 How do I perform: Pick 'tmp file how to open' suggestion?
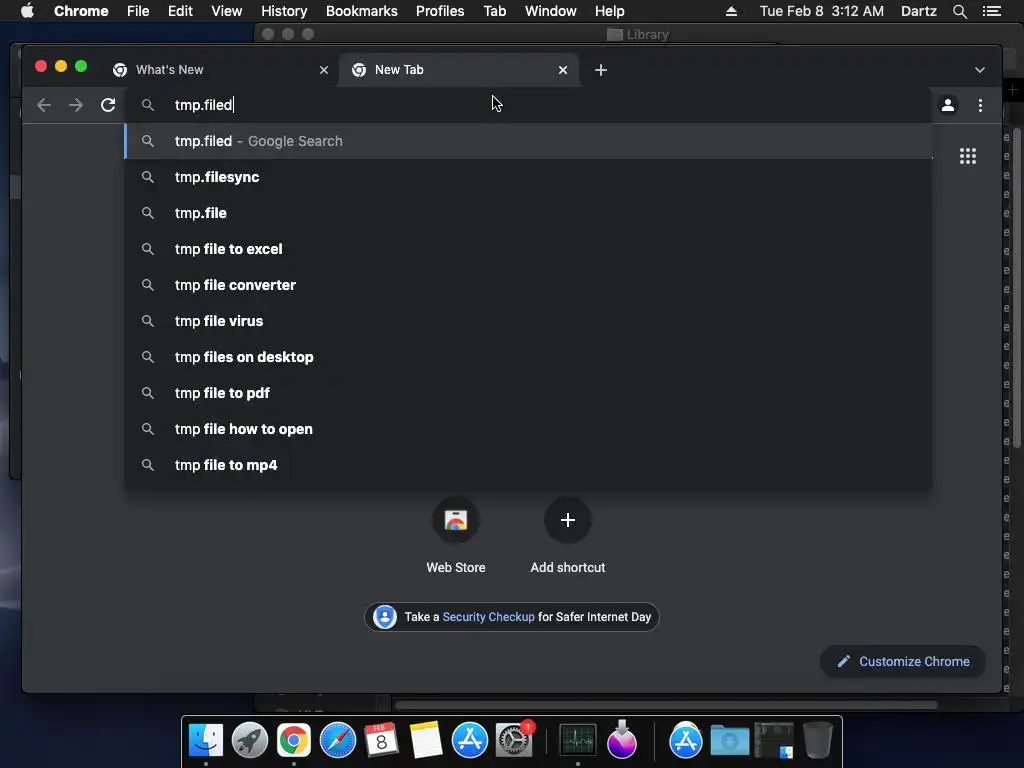528,429
